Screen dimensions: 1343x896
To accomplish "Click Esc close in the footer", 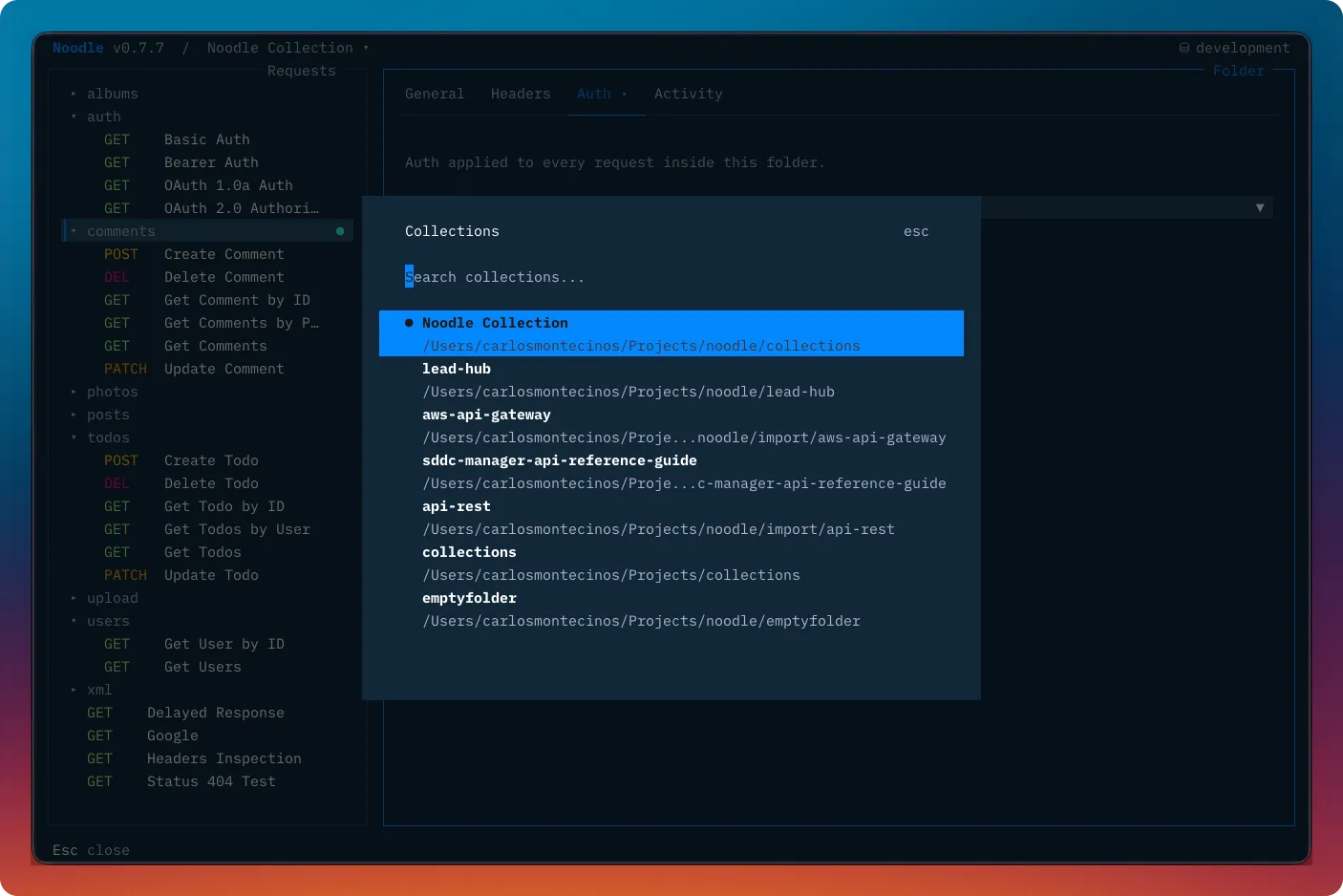I will pyautogui.click(x=91, y=850).
